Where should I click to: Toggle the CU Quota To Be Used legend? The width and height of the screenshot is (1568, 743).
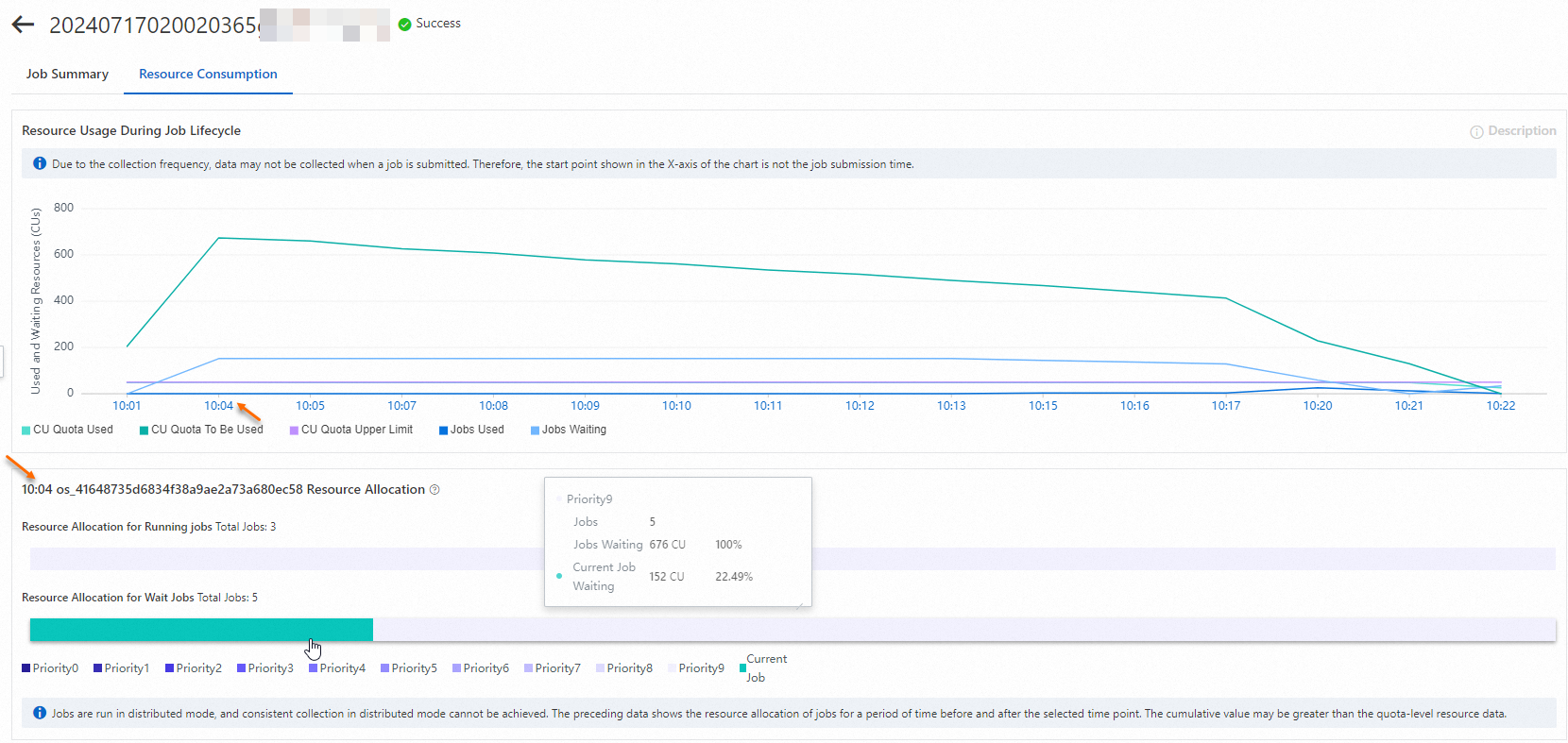coord(201,430)
